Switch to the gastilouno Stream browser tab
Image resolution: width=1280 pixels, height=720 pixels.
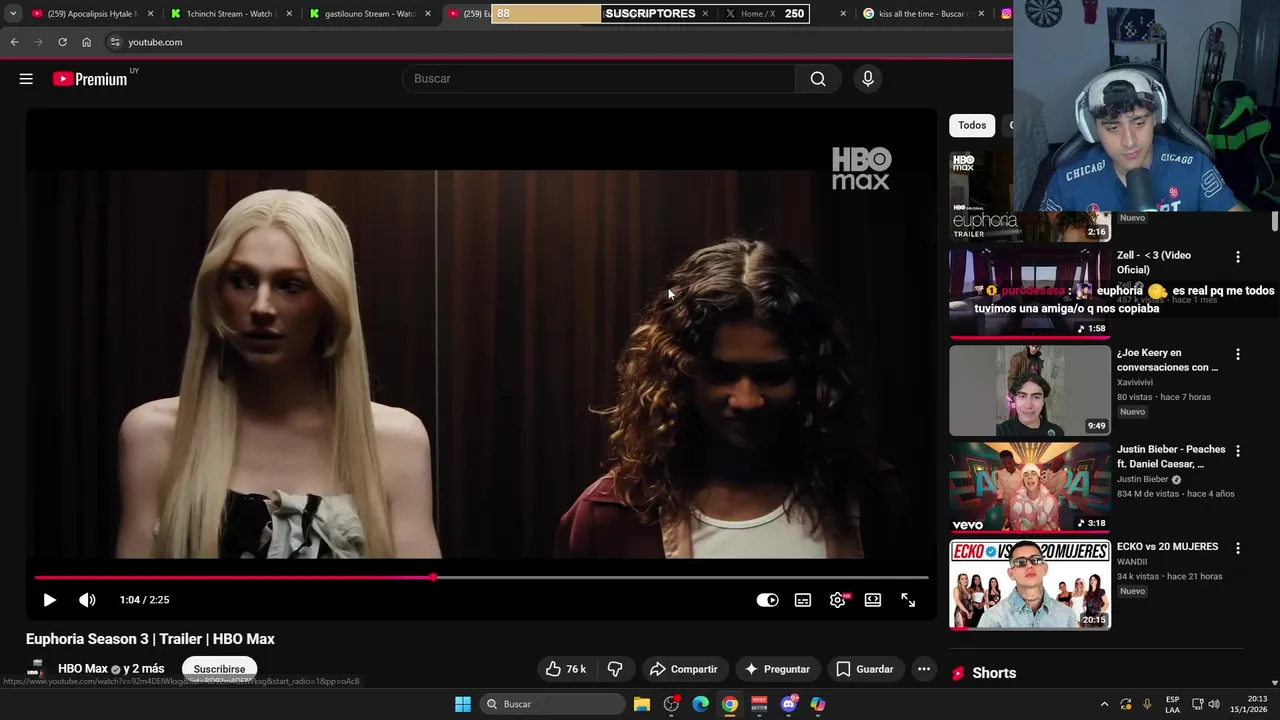[x=368, y=14]
